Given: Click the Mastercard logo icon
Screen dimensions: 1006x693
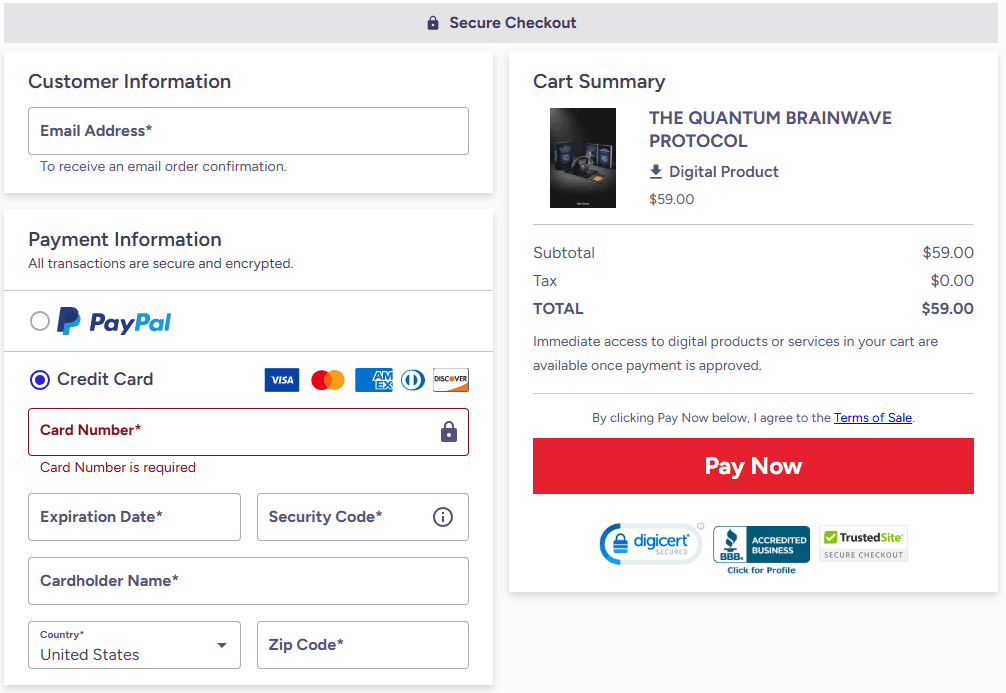Looking at the screenshot, I should click(328, 380).
